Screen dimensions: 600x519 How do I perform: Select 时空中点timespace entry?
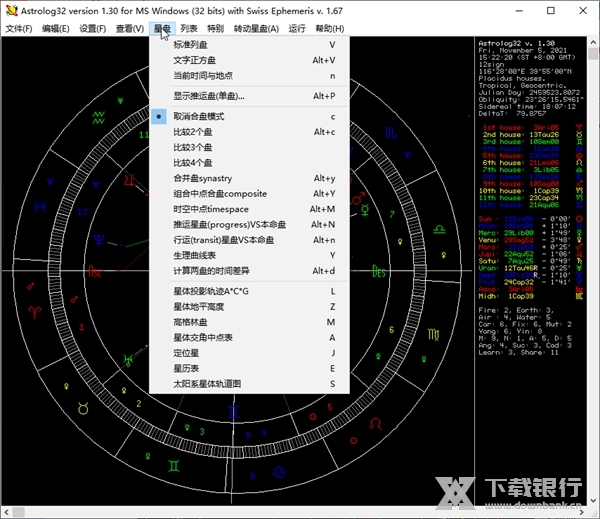pos(250,209)
